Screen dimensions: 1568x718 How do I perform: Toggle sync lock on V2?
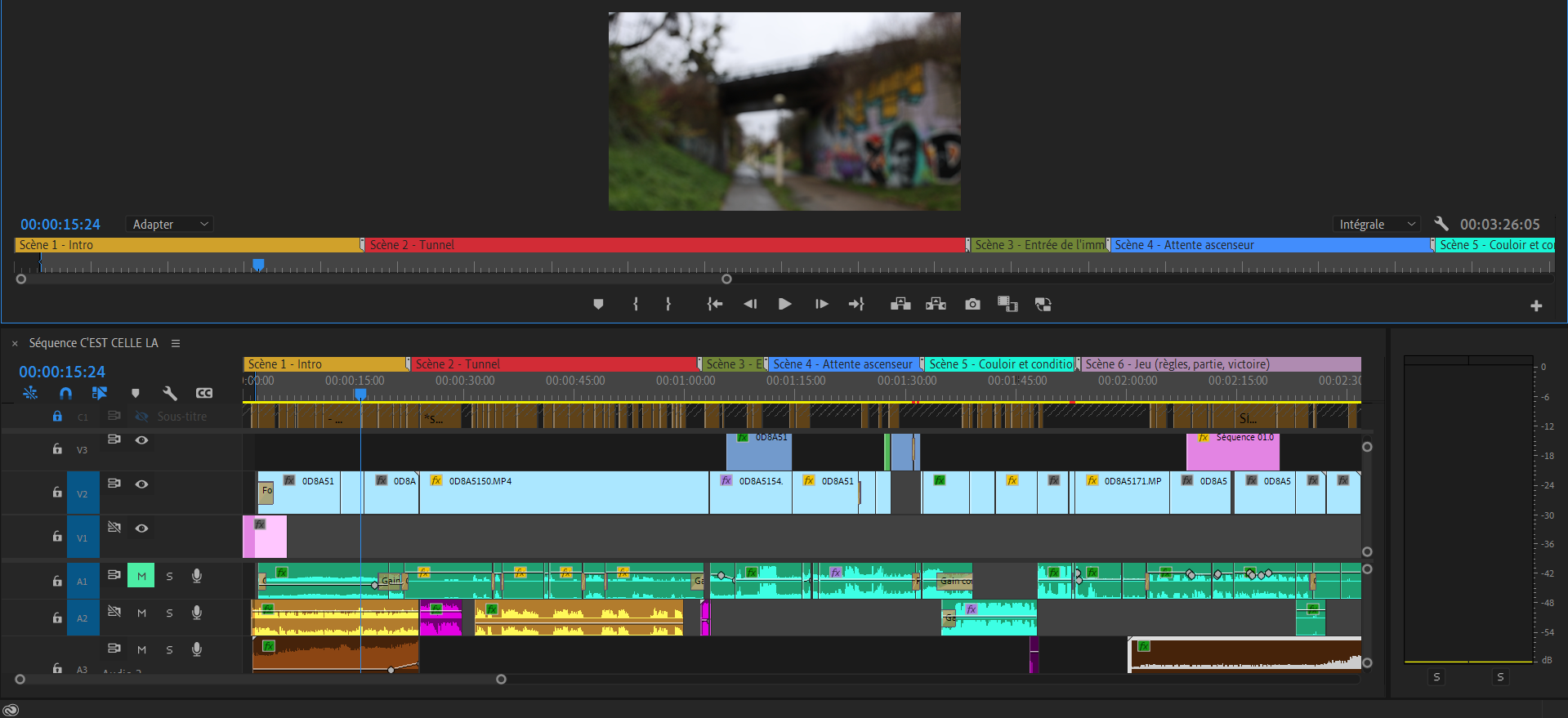click(114, 484)
